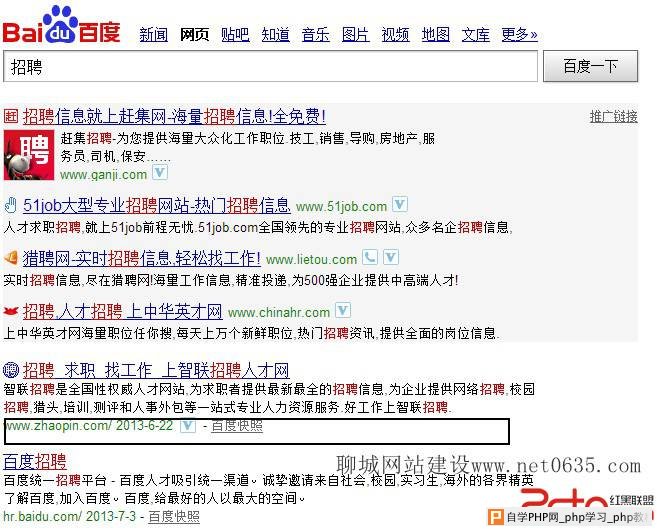Click the search input field containing 招聘

coord(270,67)
